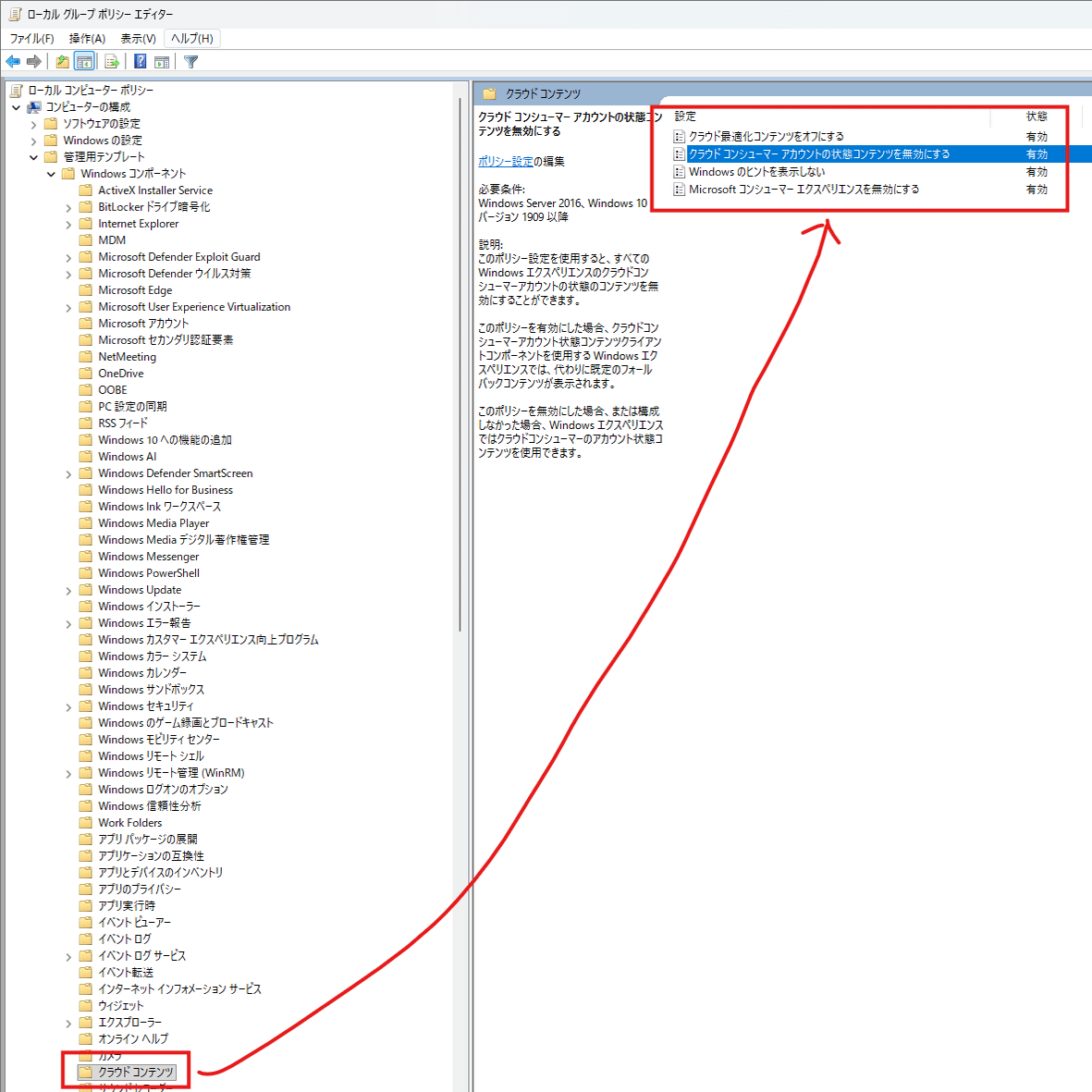Click the folder icon next to MDM

point(86,240)
